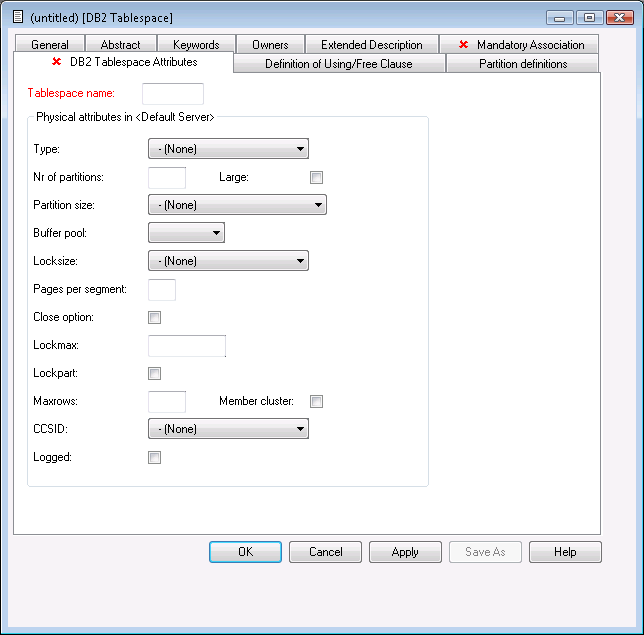644x635 pixels.
Task: Confirm with the OK button
Action: (x=246, y=552)
